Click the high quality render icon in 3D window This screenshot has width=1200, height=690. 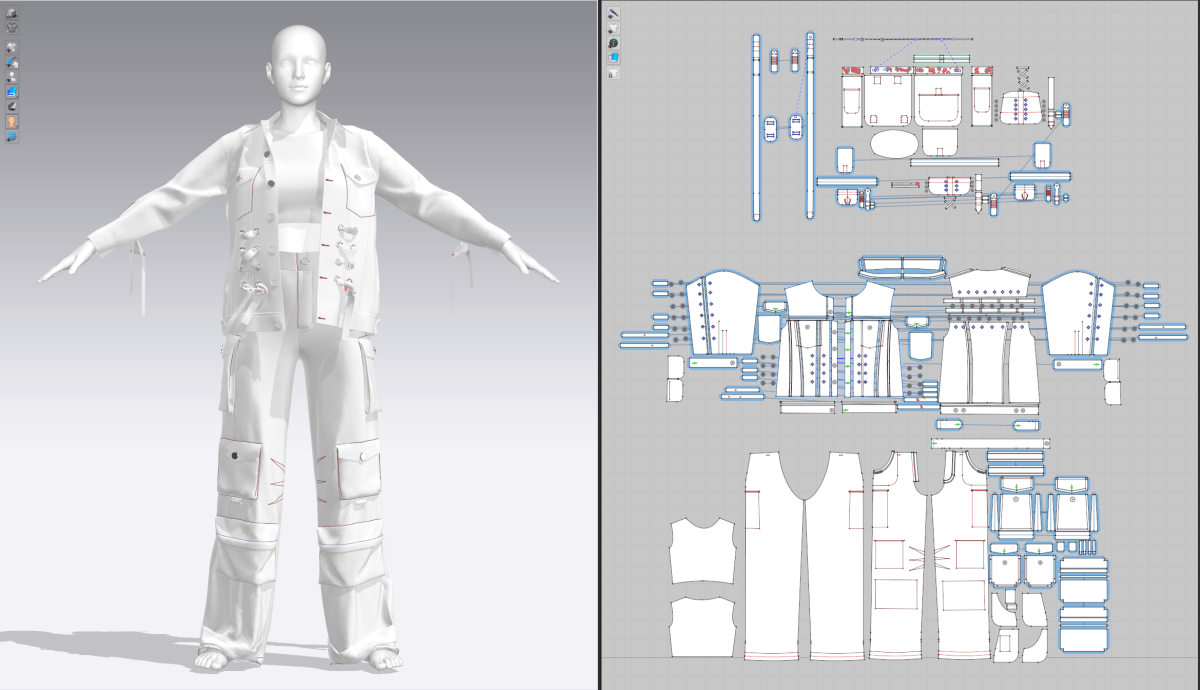(12, 14)
